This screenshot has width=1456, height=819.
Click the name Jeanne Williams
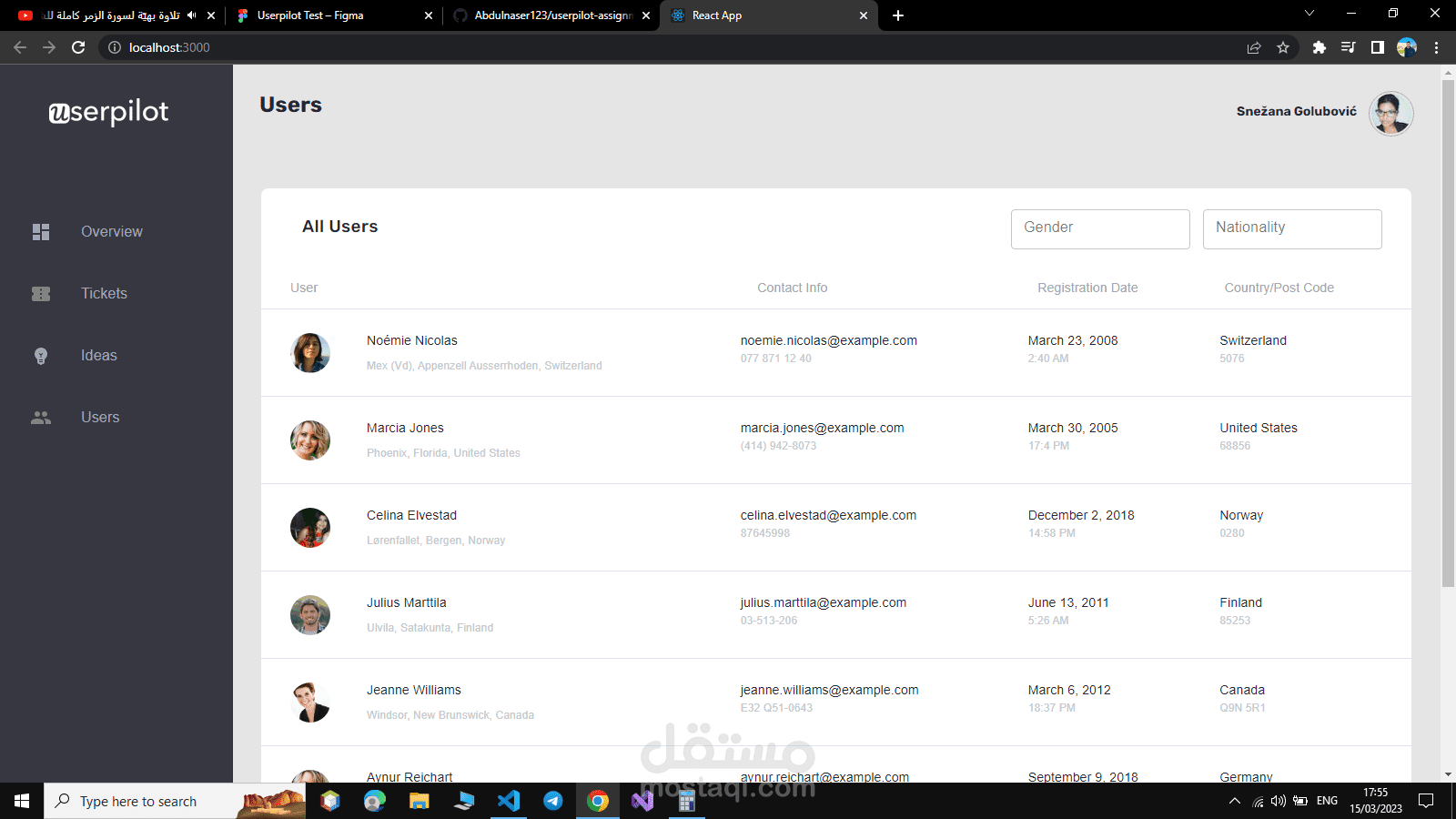414,690
